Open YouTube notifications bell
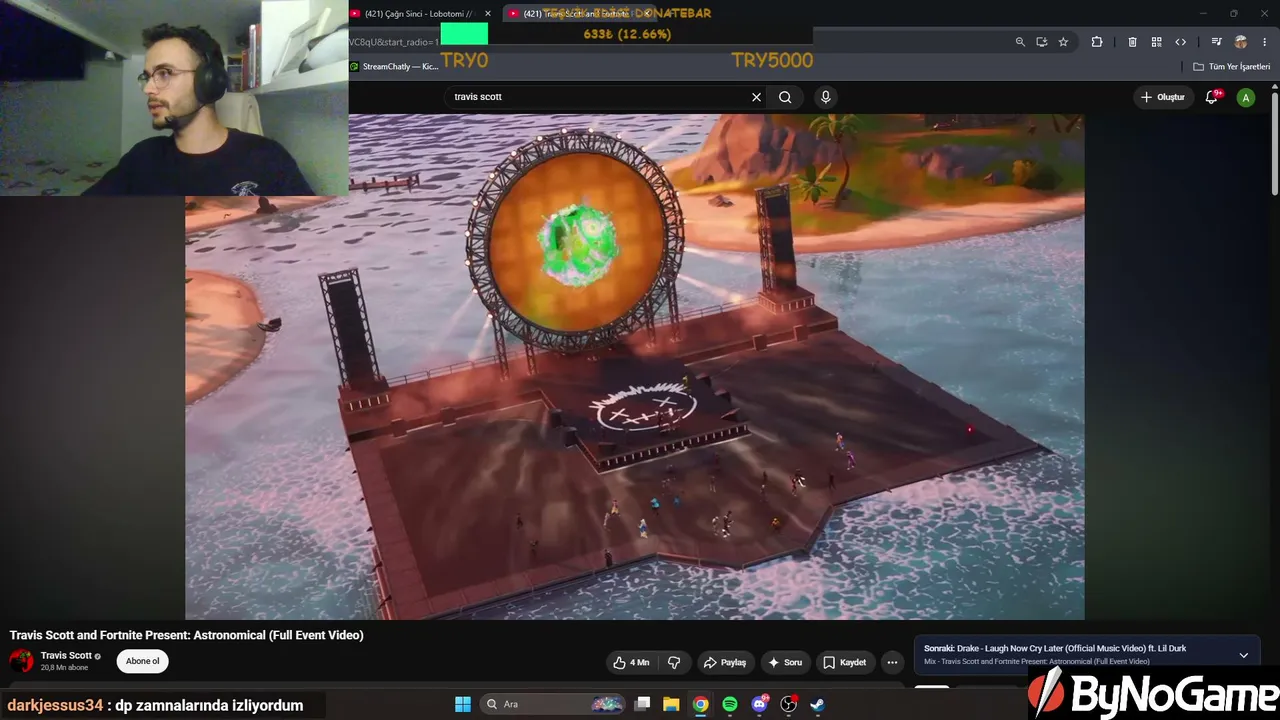1280x720 pixels. coord(1212,97)
